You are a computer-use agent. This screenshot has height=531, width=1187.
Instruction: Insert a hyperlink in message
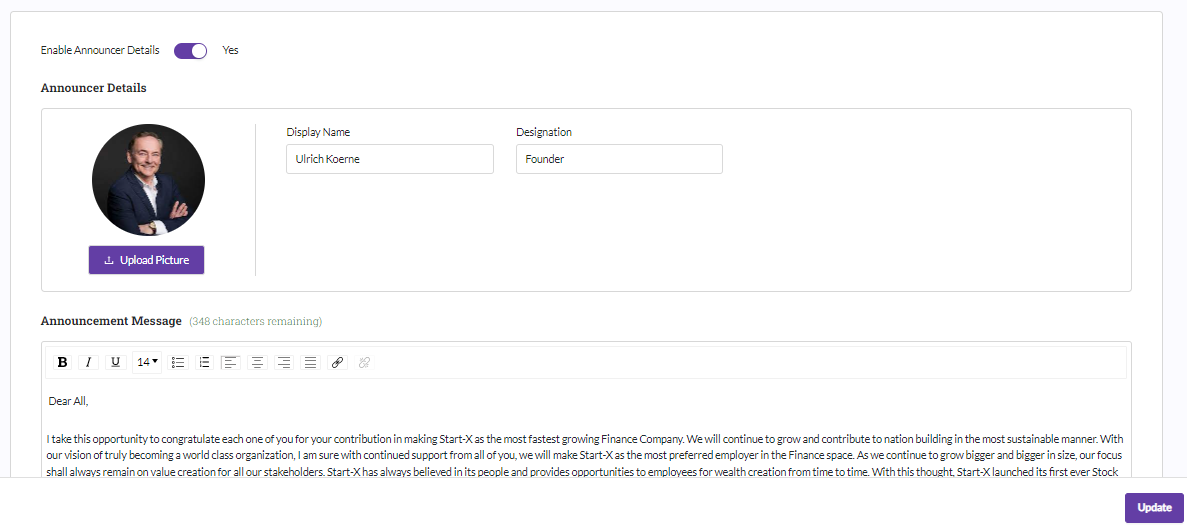tap(338, 362)
